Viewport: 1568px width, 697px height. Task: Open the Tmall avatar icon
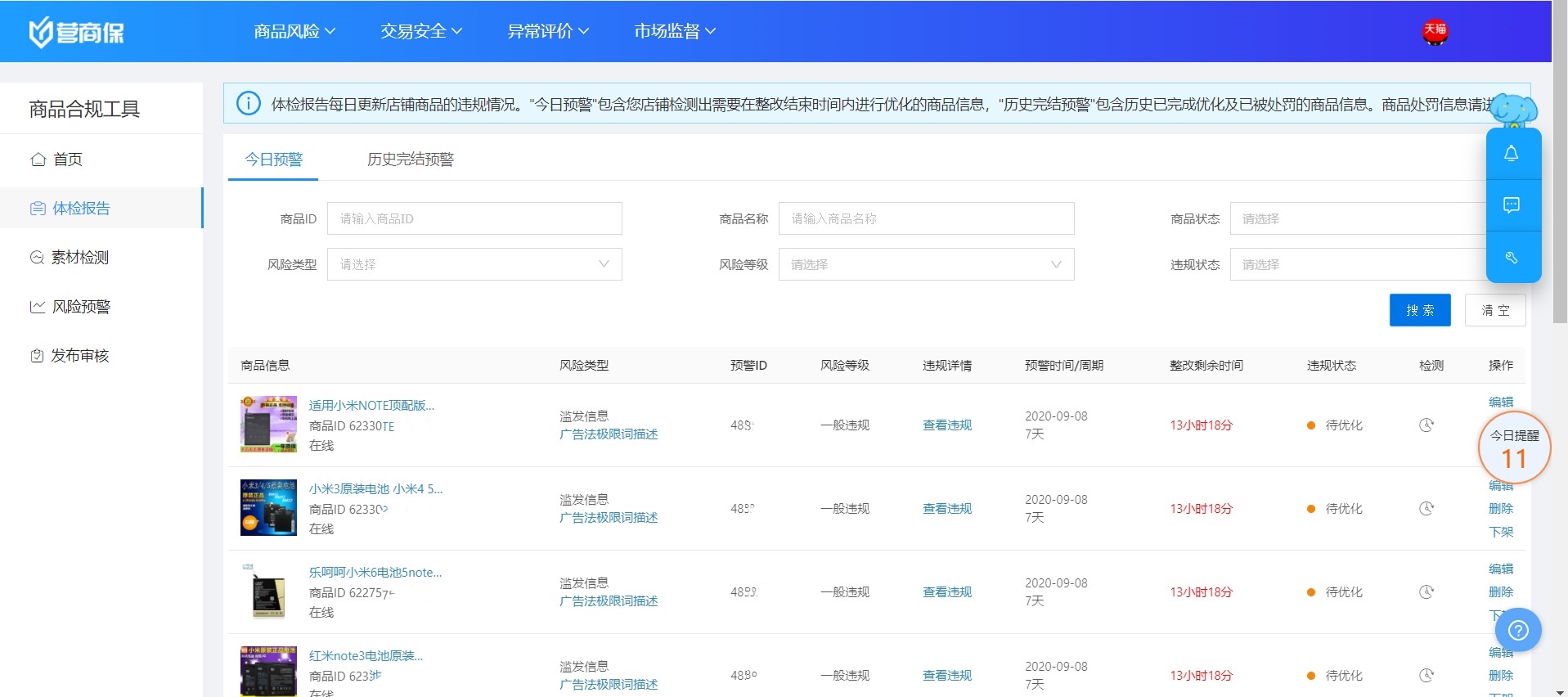click(1435, 31)
